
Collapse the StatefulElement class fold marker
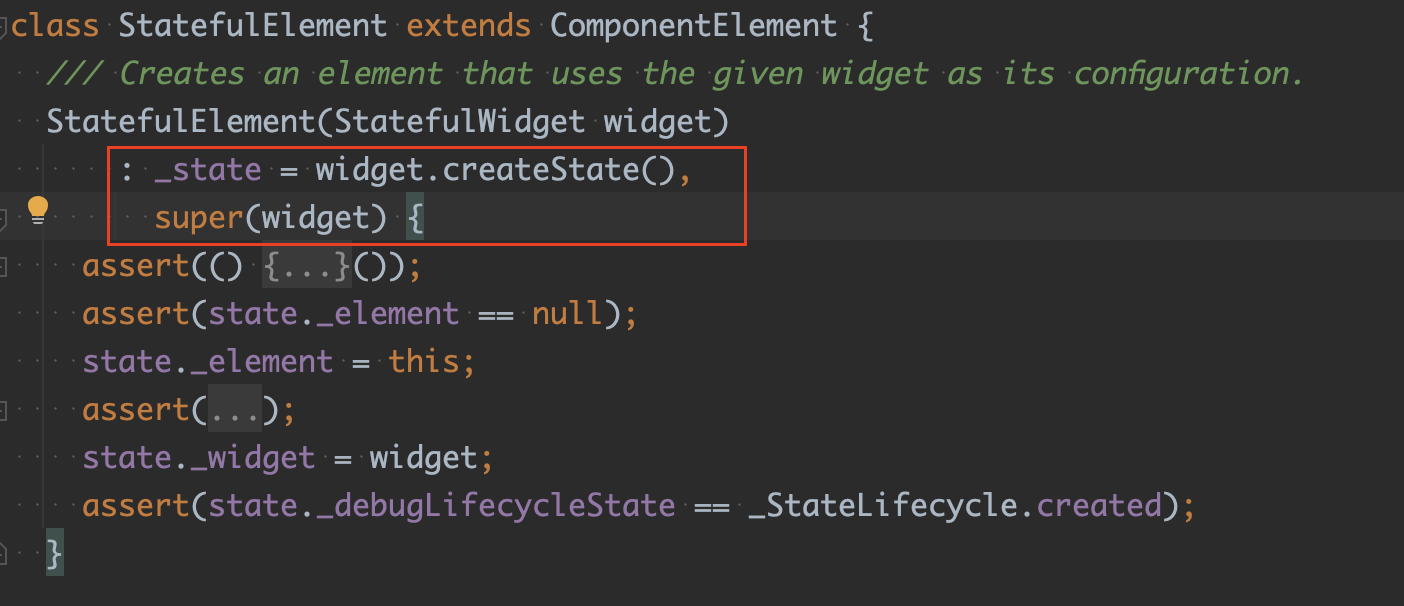click(3, 26)
